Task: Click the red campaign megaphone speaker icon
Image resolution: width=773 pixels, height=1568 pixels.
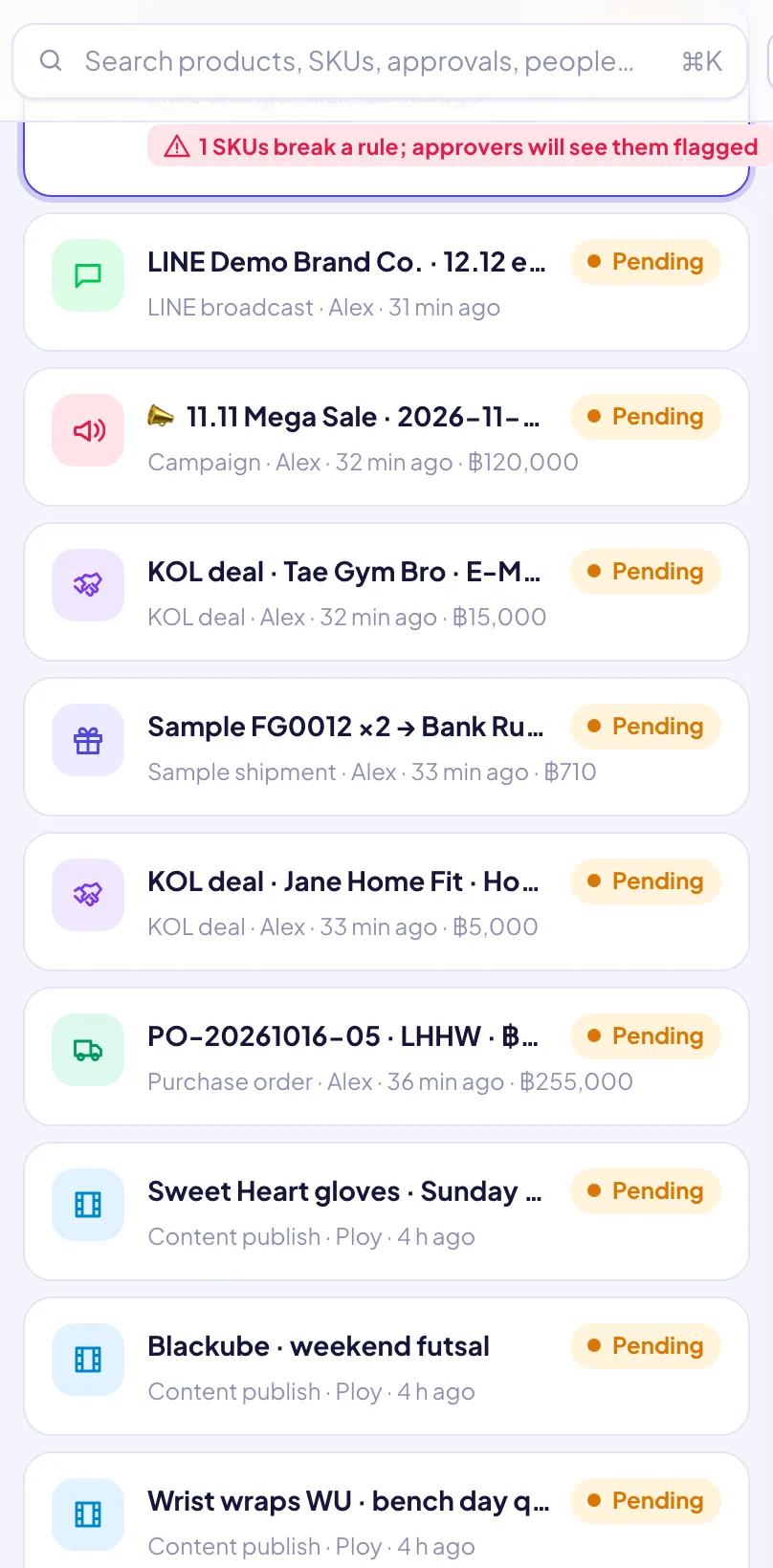Action: click(88, 431)
